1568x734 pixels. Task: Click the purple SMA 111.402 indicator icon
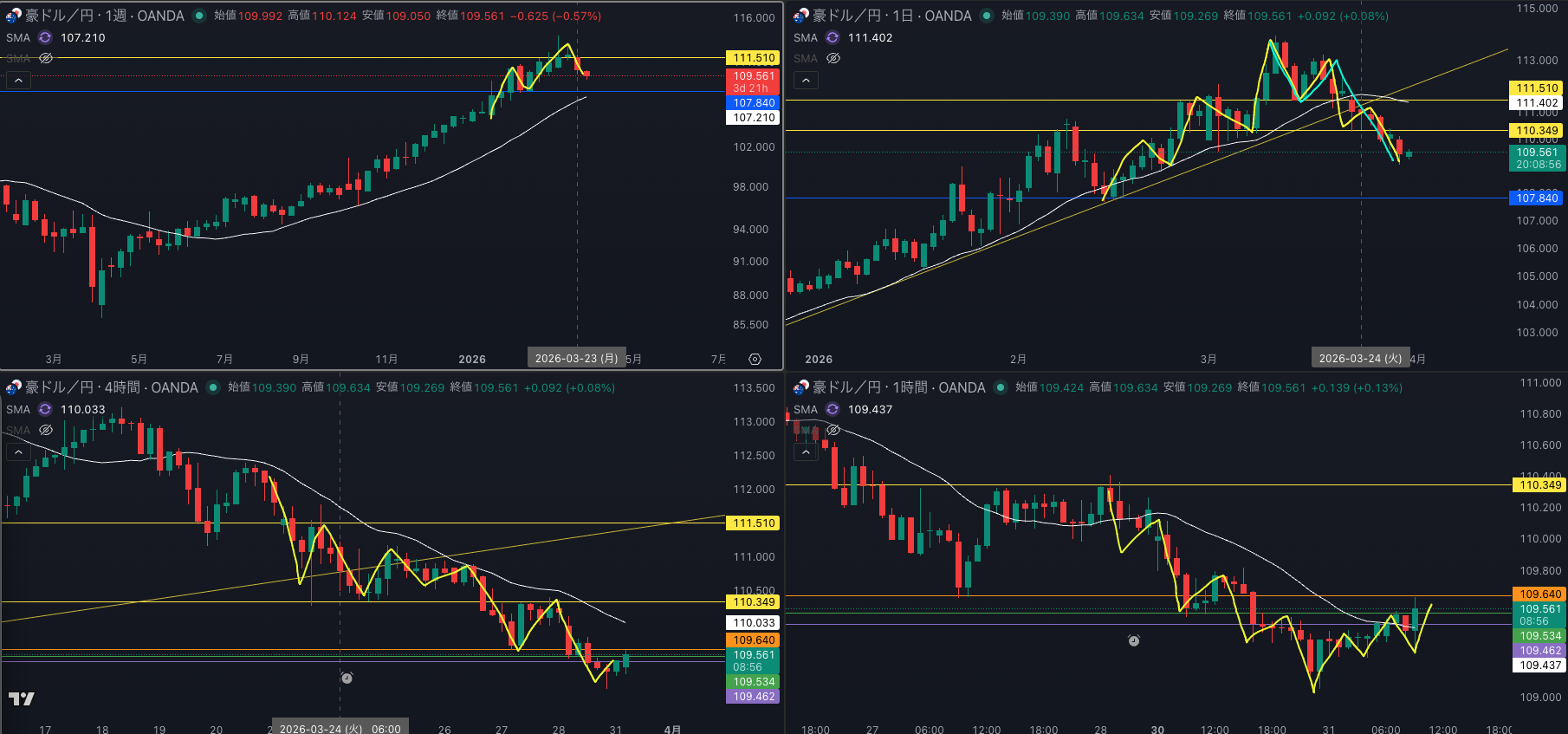click(x=833, y=37)
